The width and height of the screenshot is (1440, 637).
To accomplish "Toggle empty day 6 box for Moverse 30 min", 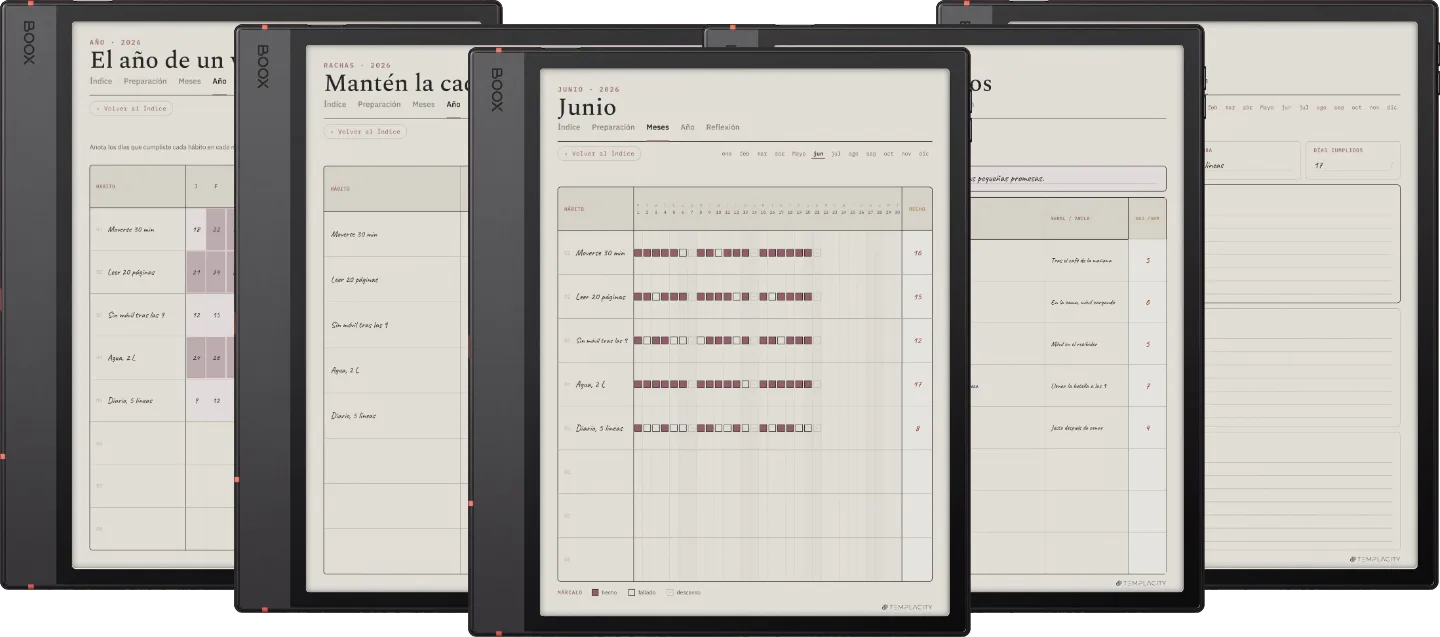I will click(683, 253).
